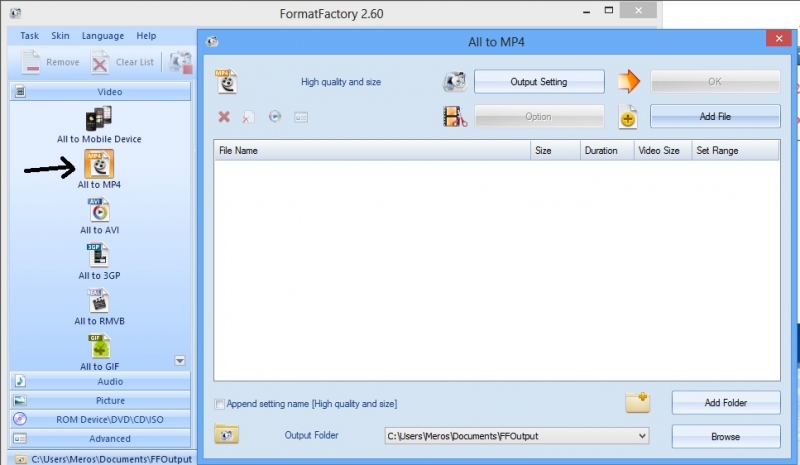
Task: Click the All to MP4 icon
Action: [99, 165]
